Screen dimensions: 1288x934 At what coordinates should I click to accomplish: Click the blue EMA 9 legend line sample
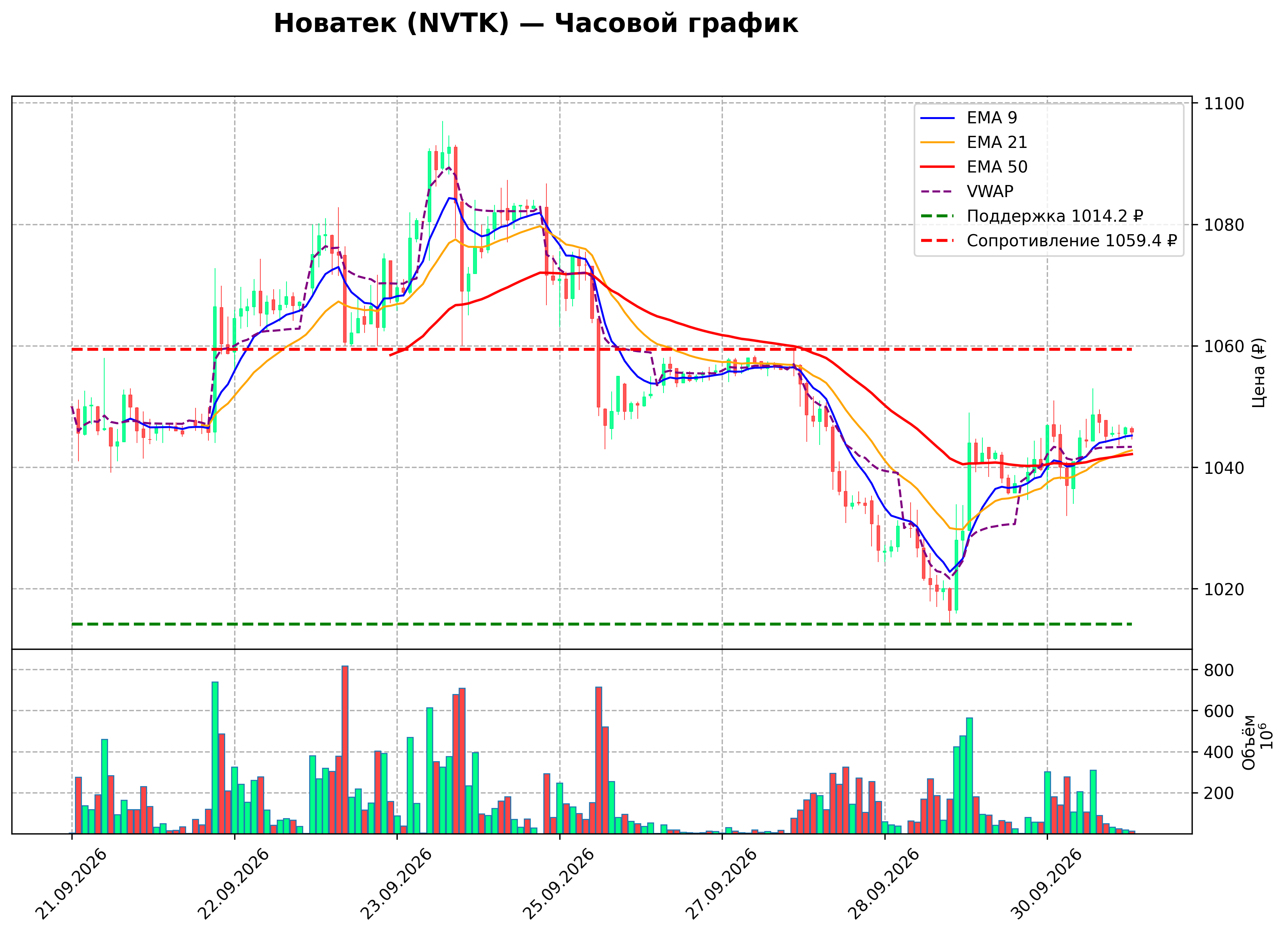point(938,118)
